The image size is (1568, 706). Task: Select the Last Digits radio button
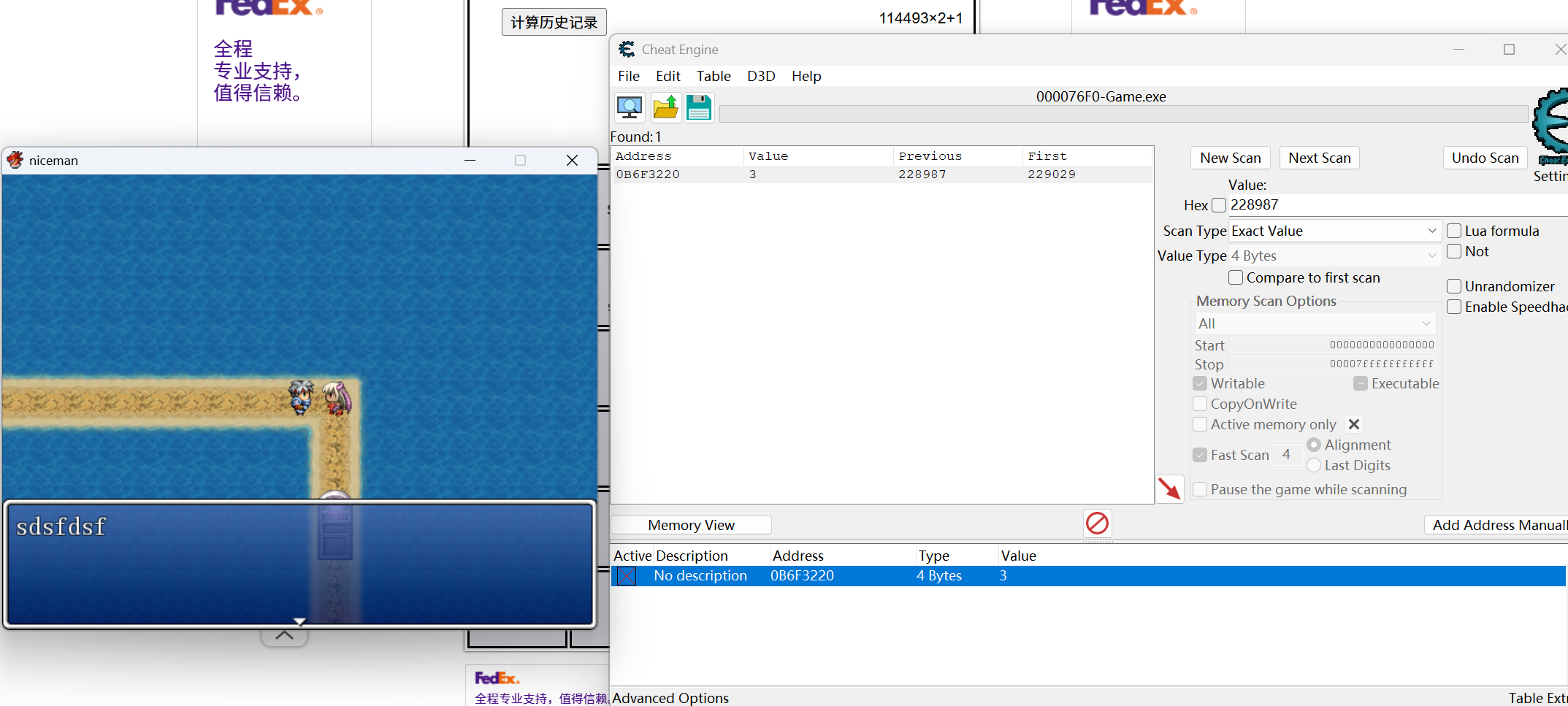(1314, 465)
